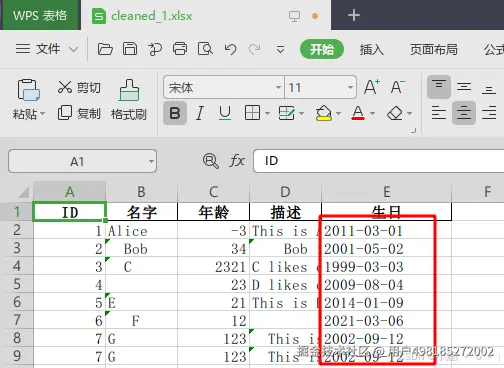The image size is (504, 368).
Task: Click the display monitor icon on tab
Action: pyautogui.click(x=294, y=16)
